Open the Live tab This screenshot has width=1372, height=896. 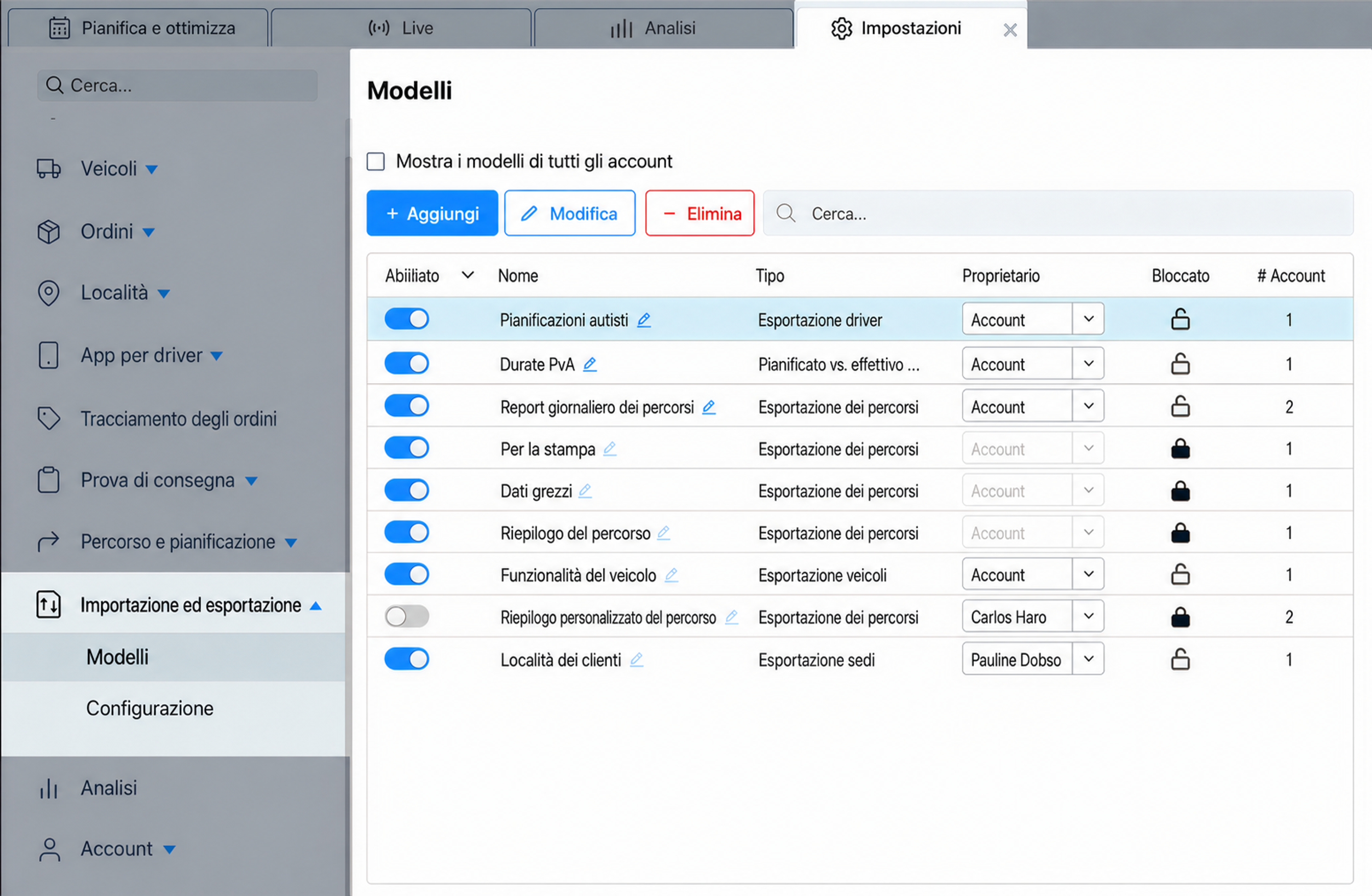pyautogui.click(x=401, y=28)
